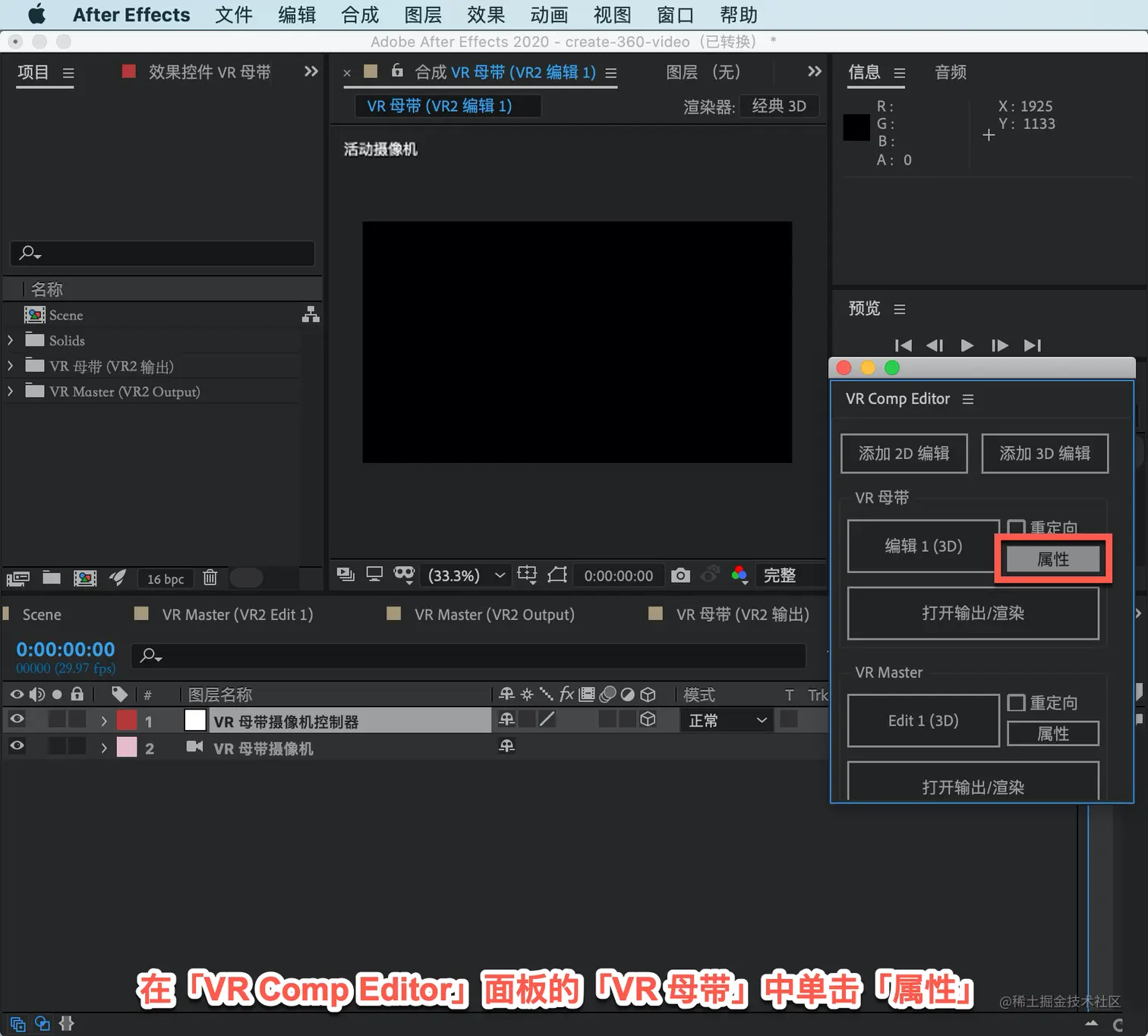This screenshot has height=1036, width=1148.
Task: Open the 合成 menu
Action: (x=360, y=14)
